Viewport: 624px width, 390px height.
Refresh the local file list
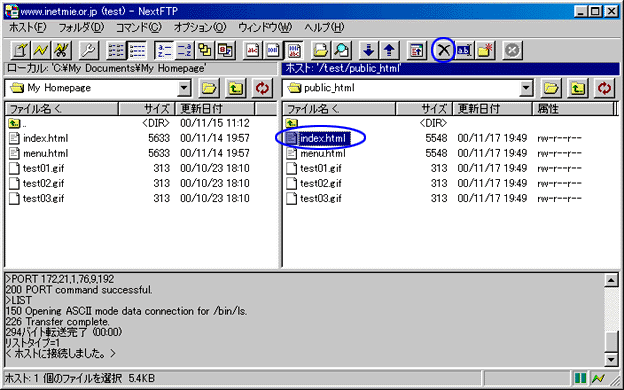[x=262, y=88]
